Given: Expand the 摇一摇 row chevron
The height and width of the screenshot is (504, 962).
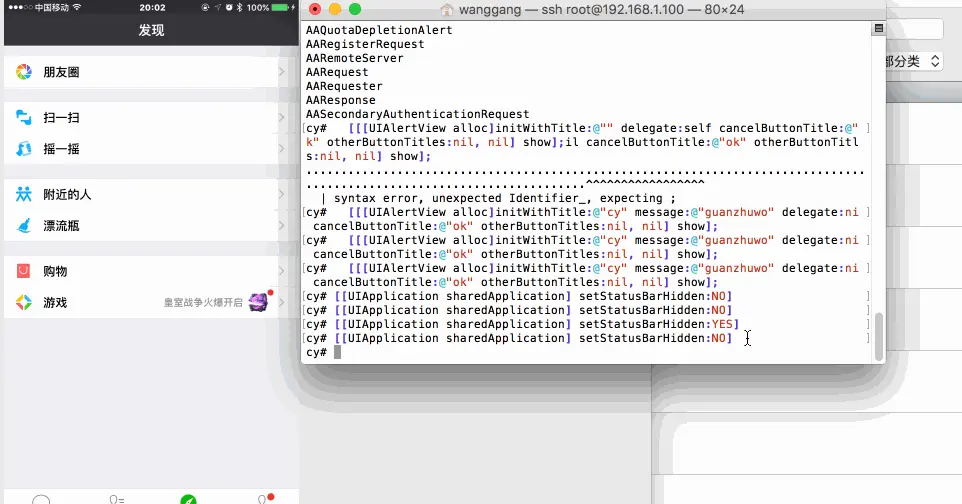Looking at the screenshot, I should [x=282, y=149].
